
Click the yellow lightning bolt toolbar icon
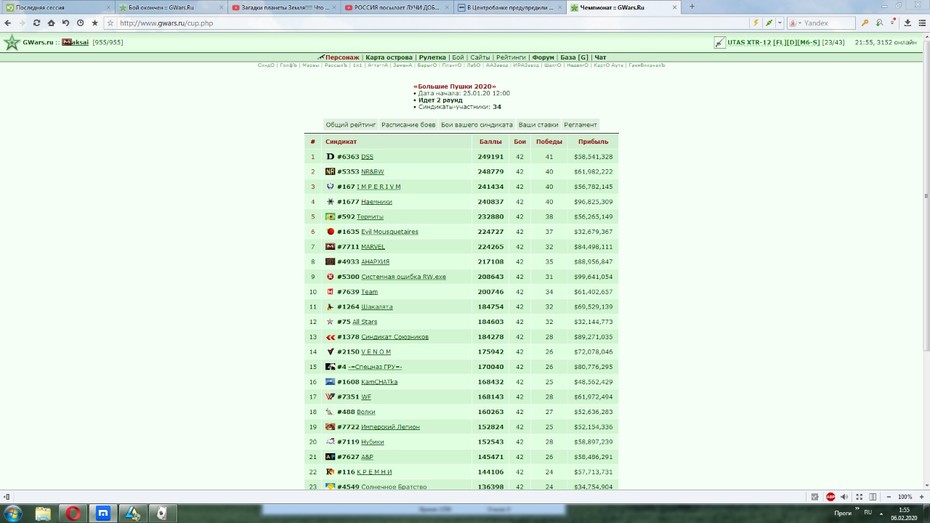[x=756, y=23]
